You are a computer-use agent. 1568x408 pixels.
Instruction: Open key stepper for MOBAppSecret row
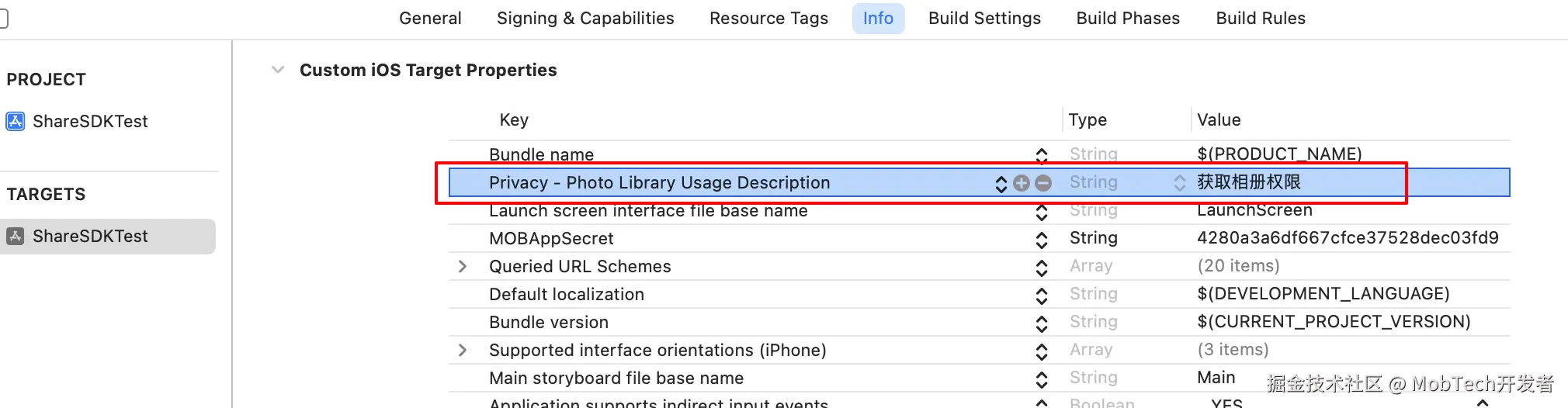pyautogui.click(x=1042, y=239)
